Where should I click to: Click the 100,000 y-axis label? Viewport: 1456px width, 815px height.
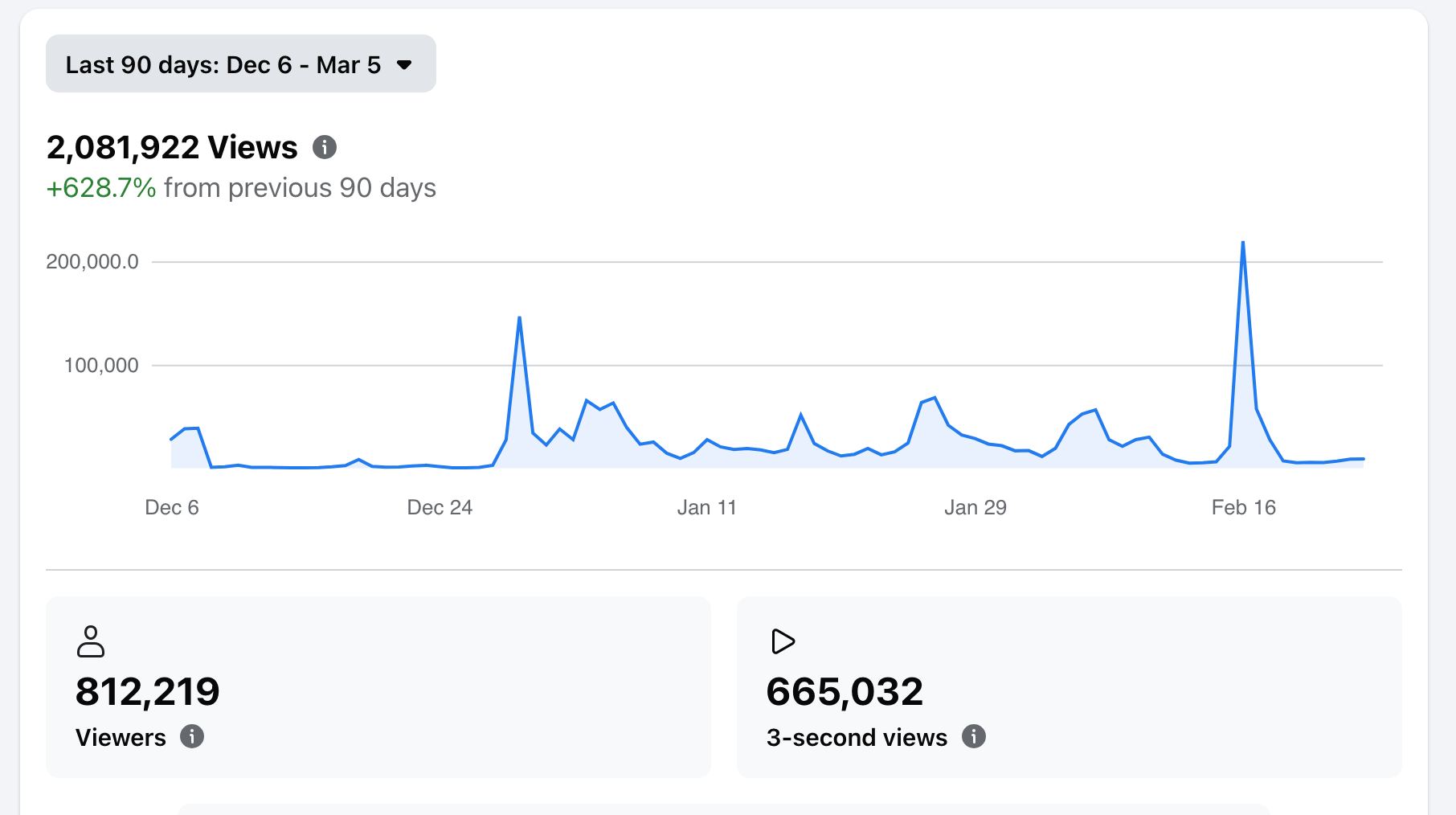[x=101, y=365]
